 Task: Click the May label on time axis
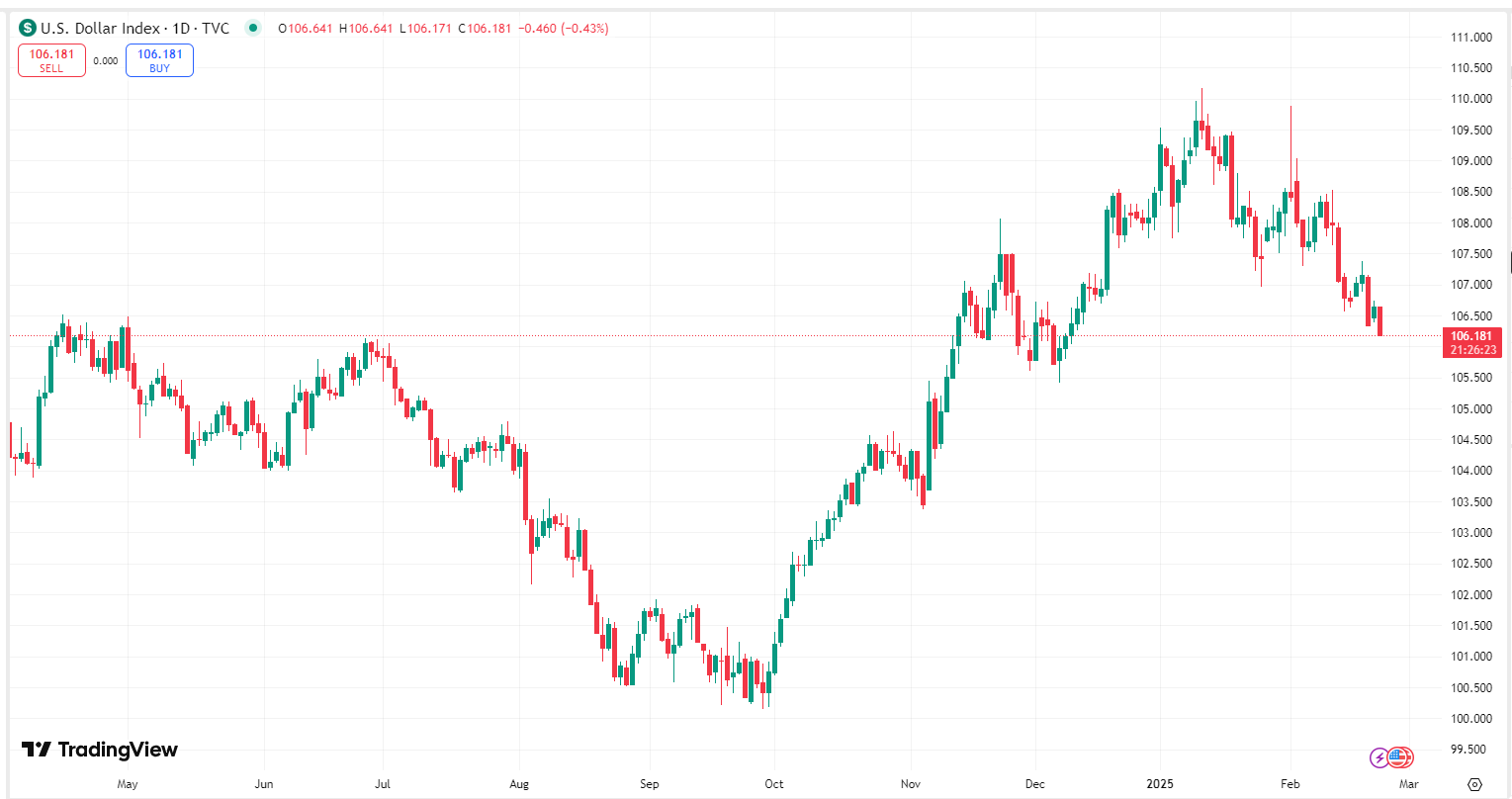pos(127,784)
